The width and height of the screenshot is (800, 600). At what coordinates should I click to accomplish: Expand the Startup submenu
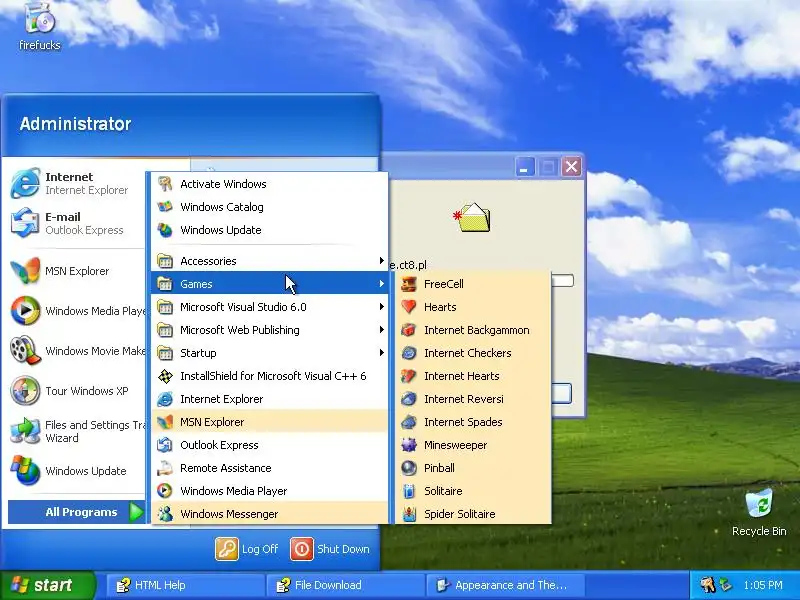tap(269, 353)
